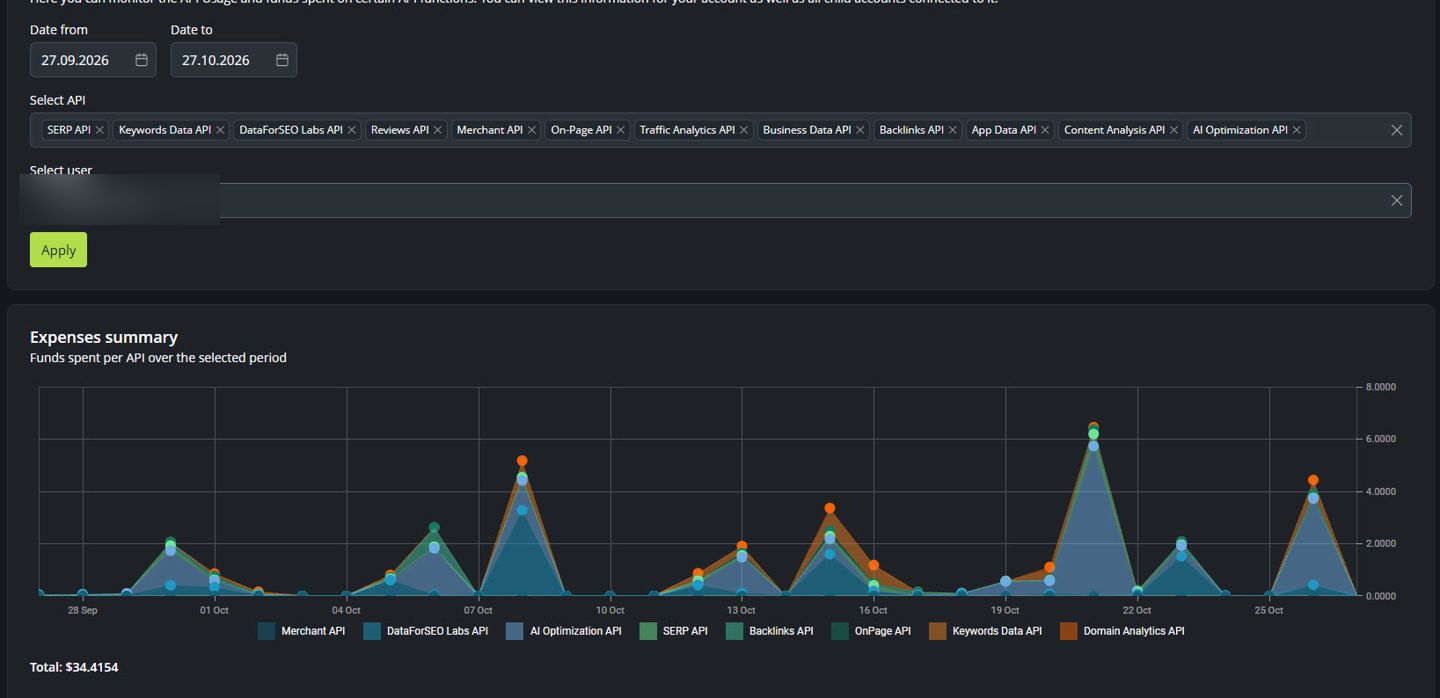The image size is (1440, 698).
Task: Toggle OnPage API legend swatch
Action: 840,631
